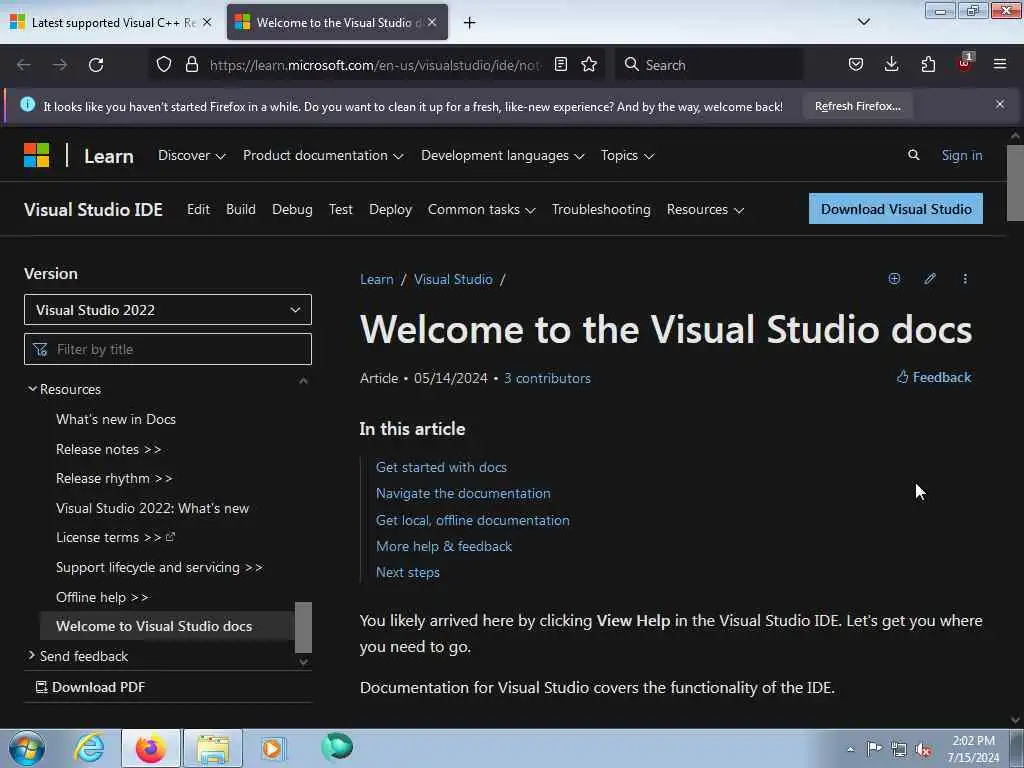This screenshot has width=1024, height=768.
Task: Open the Build menu item
Action: tap(240, 209)
